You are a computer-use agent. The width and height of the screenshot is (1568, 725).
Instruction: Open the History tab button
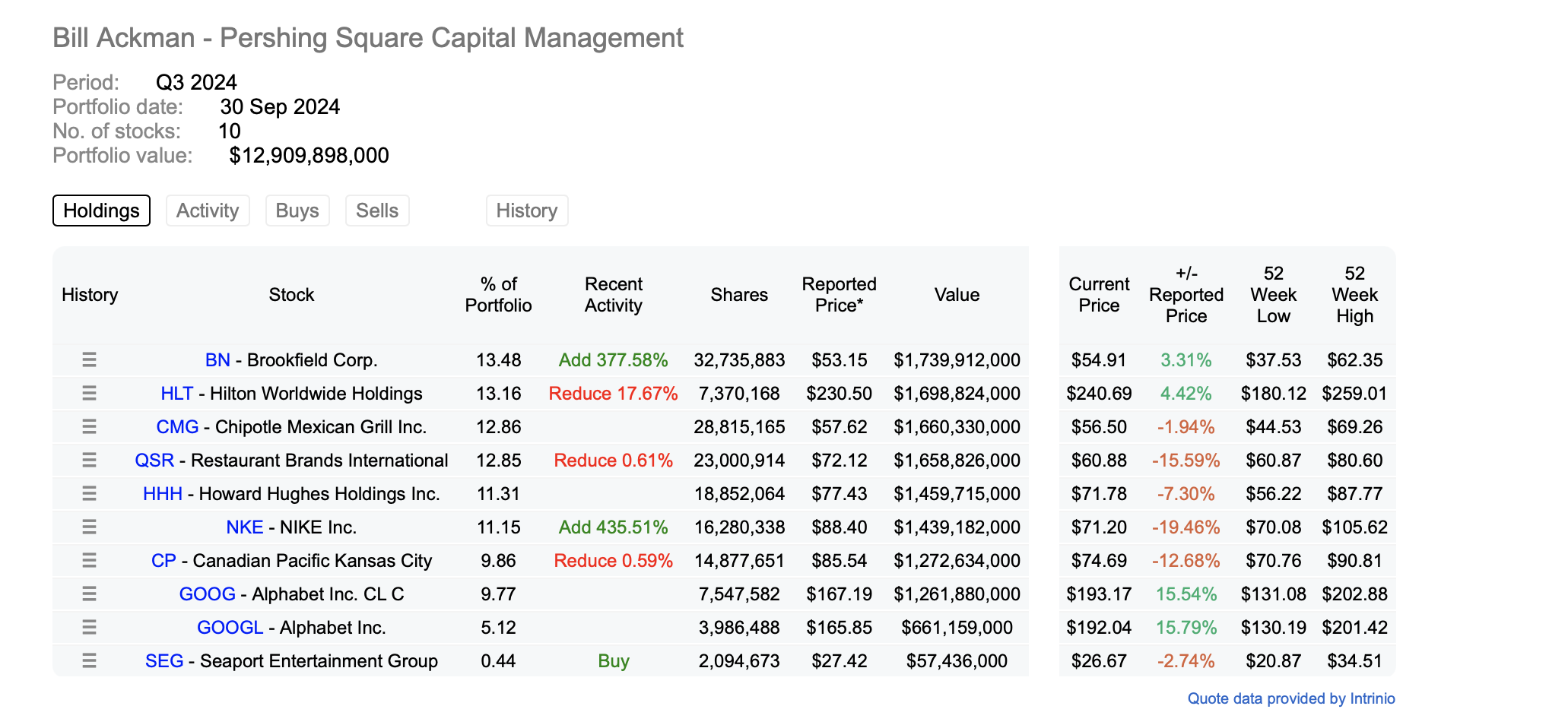pyautogui.click(x=527, y=211)
